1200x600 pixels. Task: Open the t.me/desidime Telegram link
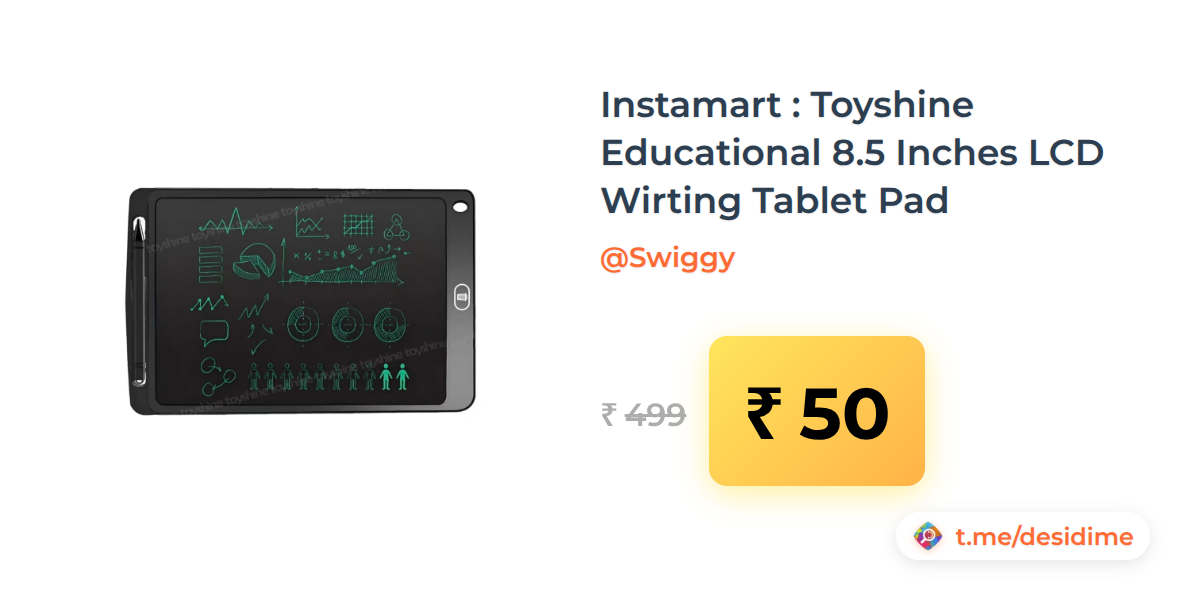pos(1044,537)
